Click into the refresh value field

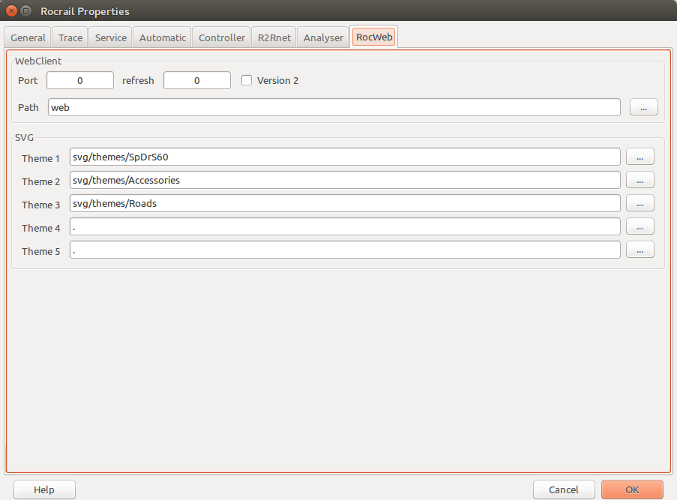pos(197,80)
